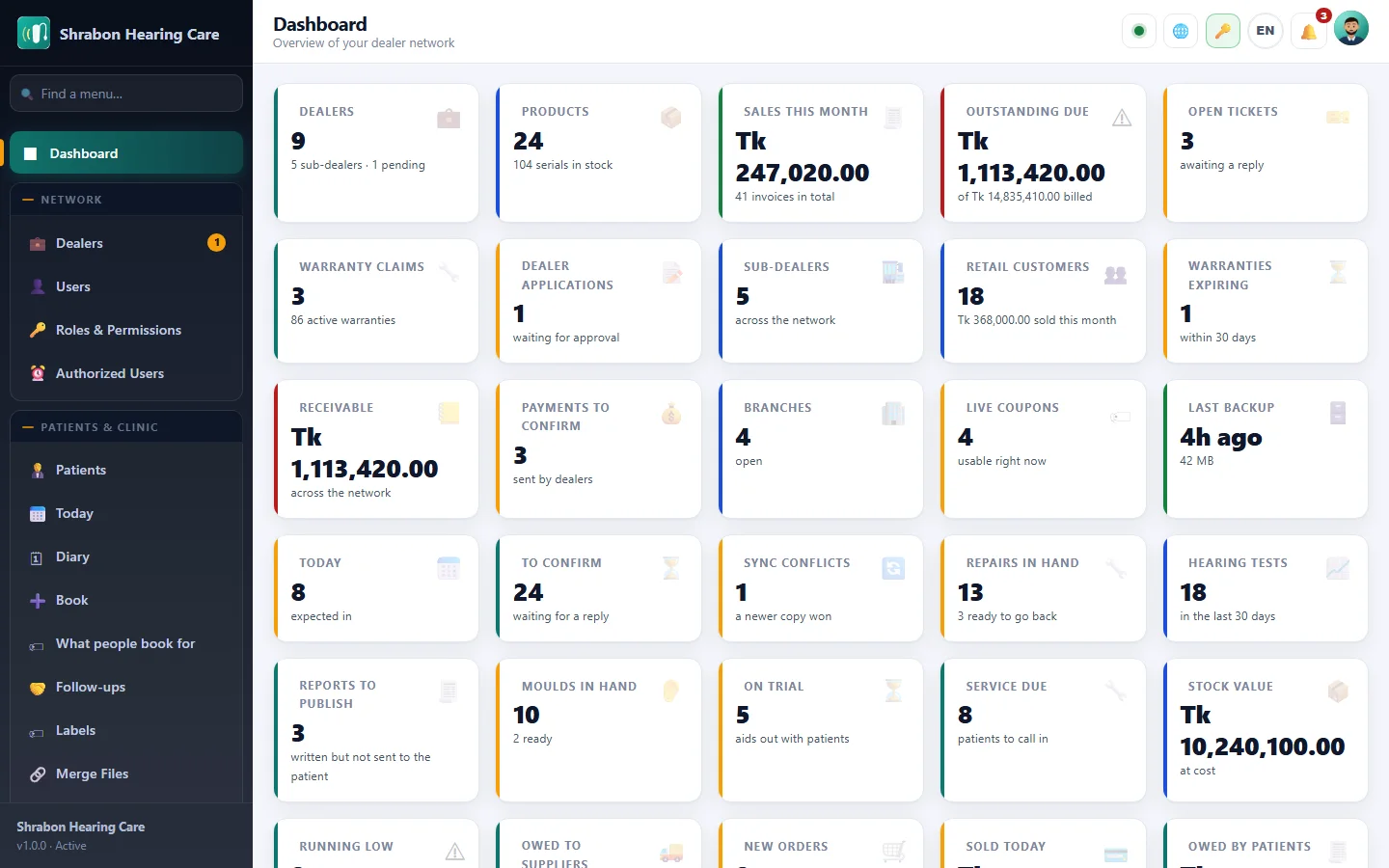Click the Follow-ups heart icon
The image size is (1389, 868).
38,688
